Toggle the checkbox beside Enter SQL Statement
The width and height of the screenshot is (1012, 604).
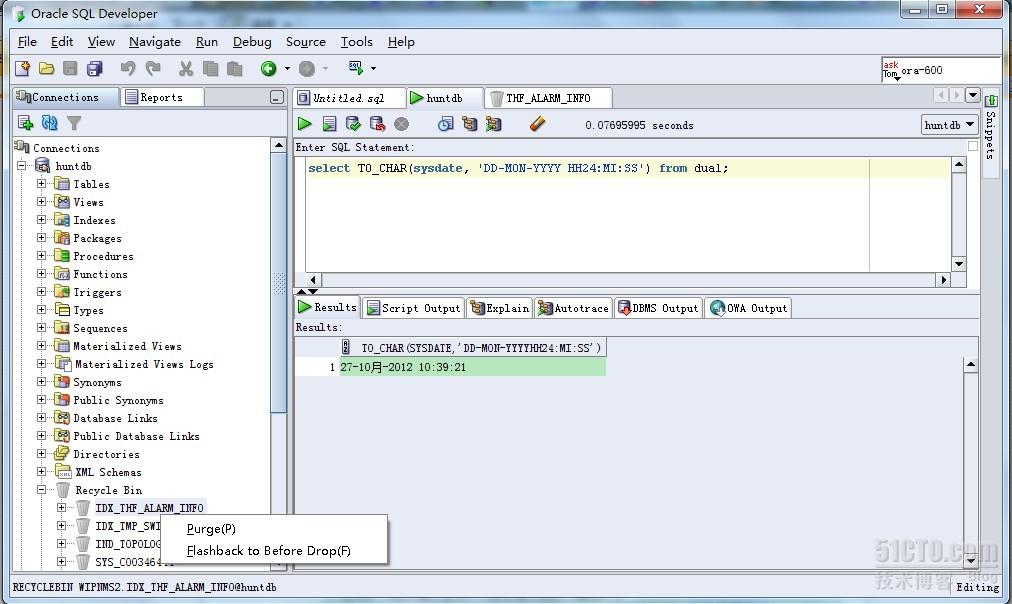pos(973,146)
